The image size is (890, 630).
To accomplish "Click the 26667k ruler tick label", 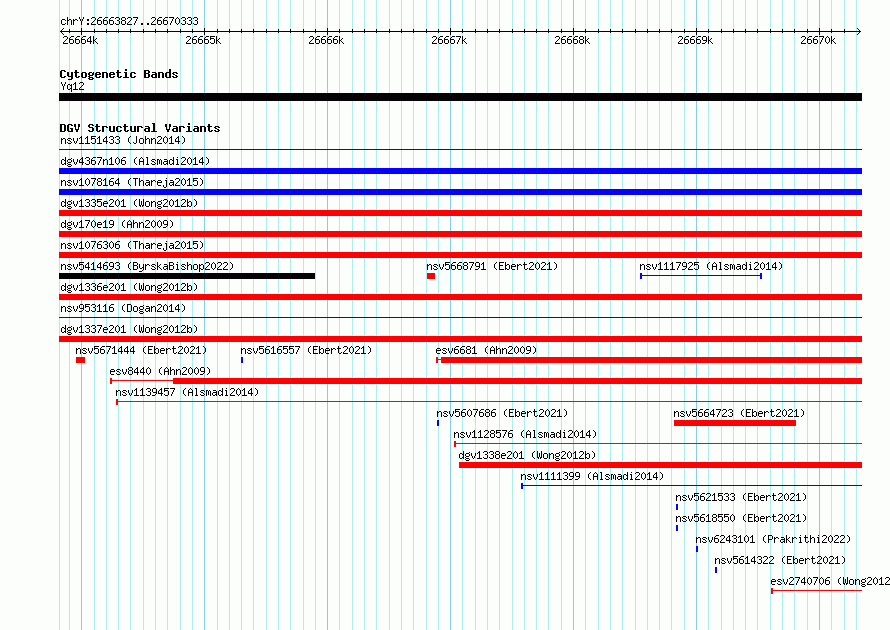I will (x=449, y=40).
